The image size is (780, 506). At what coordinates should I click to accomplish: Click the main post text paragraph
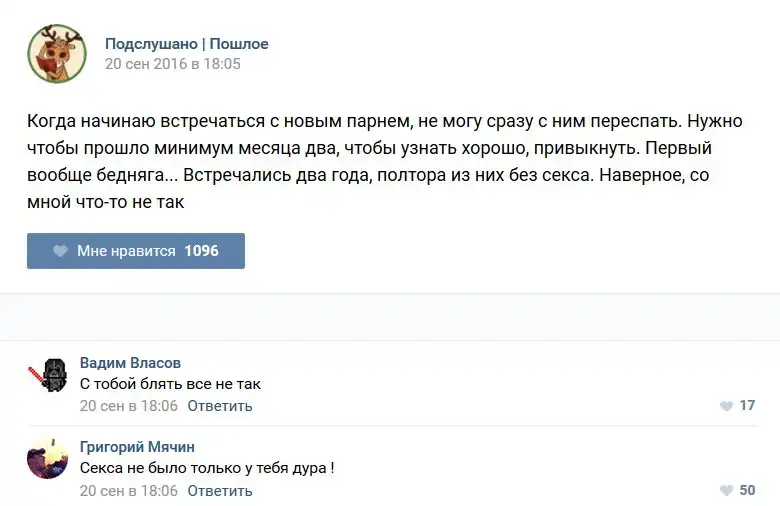tap(385, 162)
